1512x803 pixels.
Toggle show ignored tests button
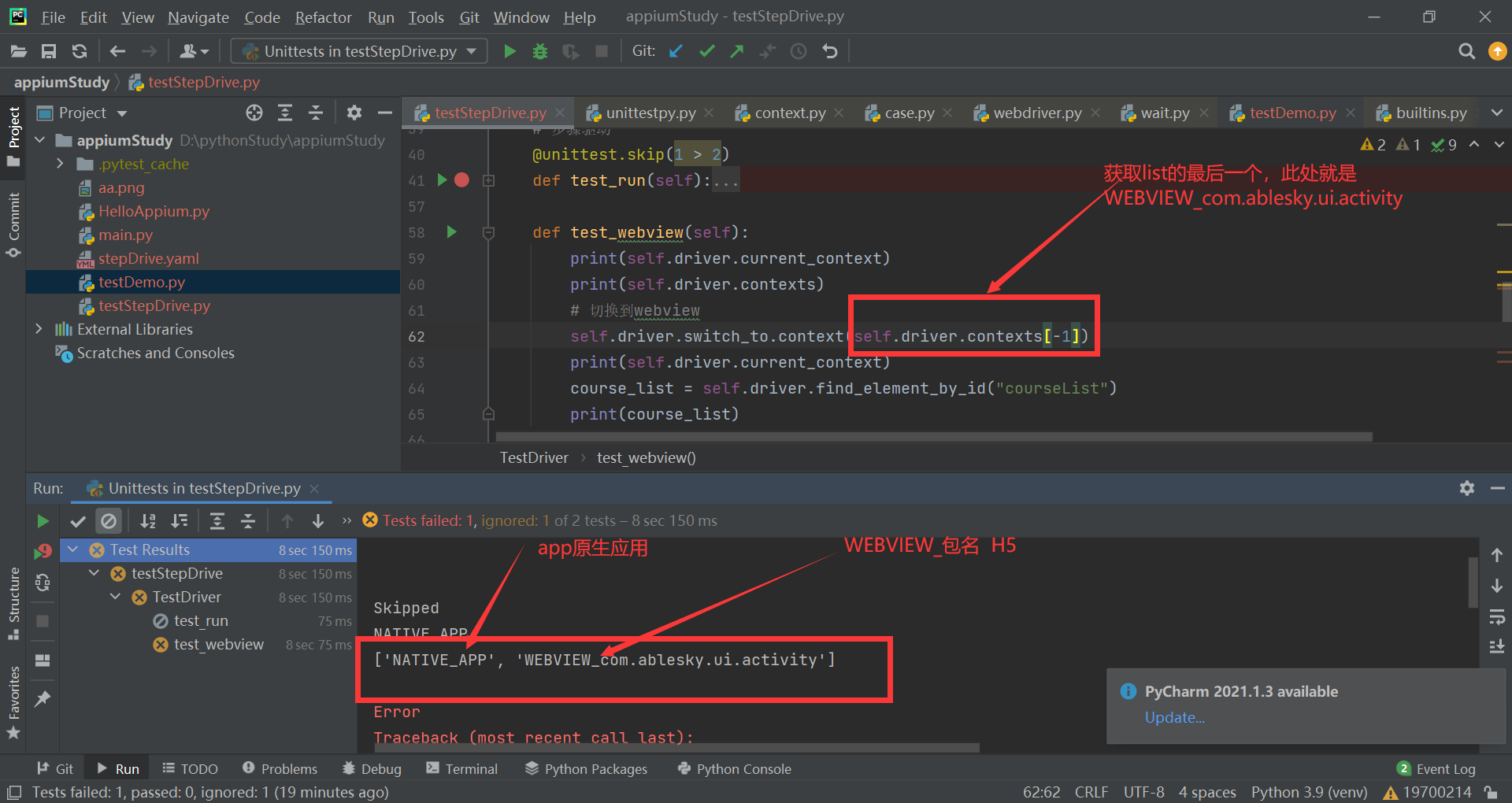(x=109, y=520)
